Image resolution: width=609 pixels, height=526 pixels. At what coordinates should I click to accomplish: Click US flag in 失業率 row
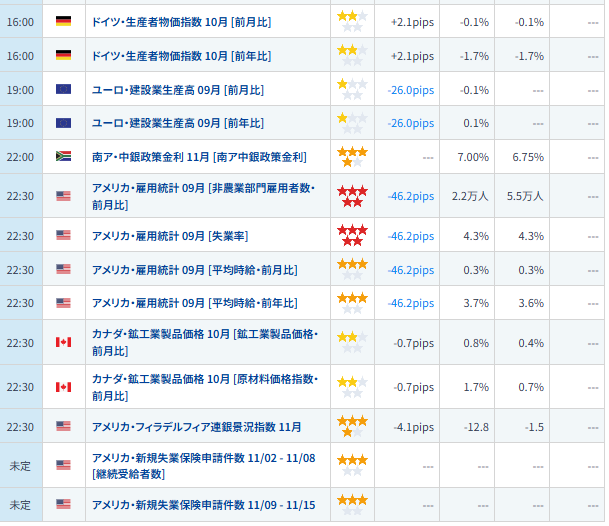[x=63, y=236]
